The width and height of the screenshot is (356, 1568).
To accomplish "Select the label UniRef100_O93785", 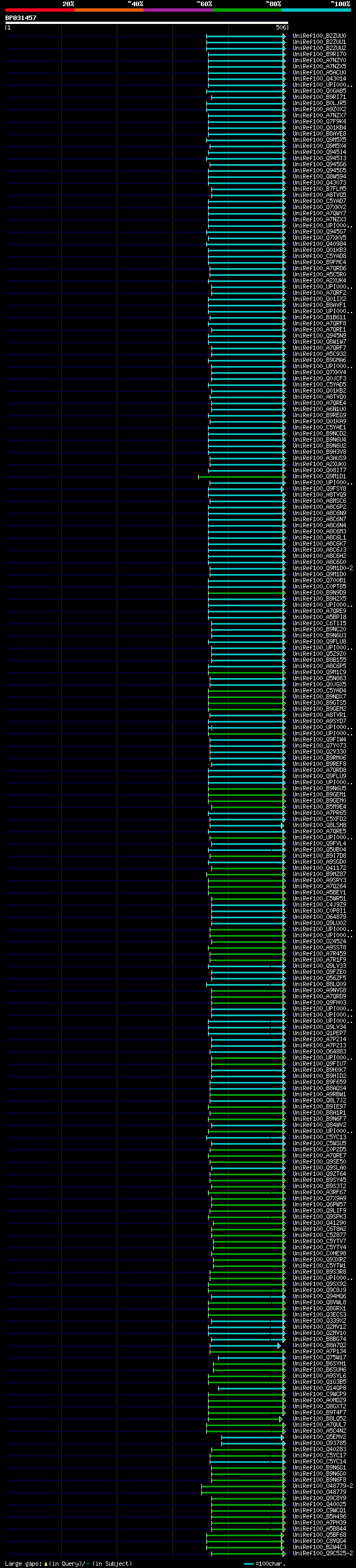I will [x=319, y=1443].
